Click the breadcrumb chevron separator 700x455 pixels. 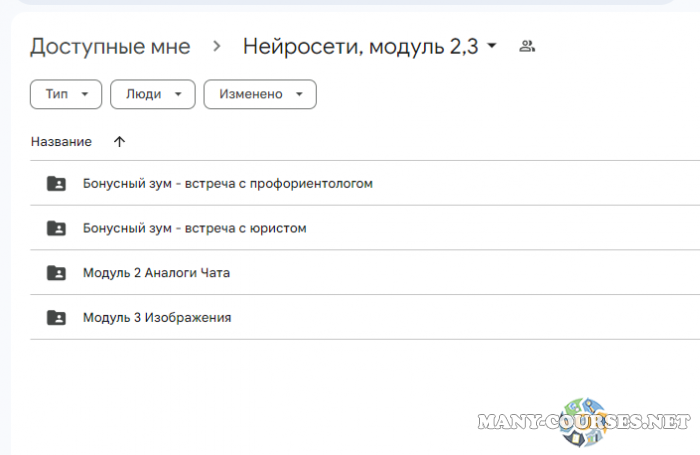(x=216, y=46)
